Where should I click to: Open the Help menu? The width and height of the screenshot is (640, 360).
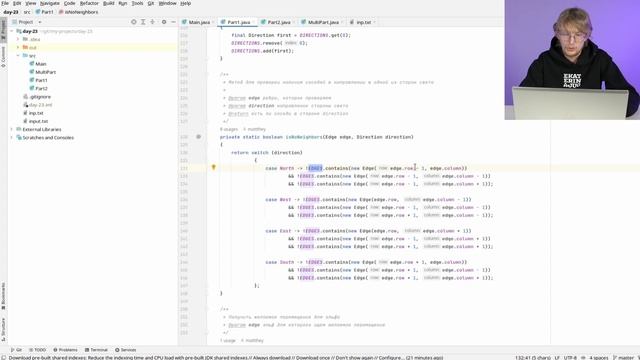pos(186,3)
